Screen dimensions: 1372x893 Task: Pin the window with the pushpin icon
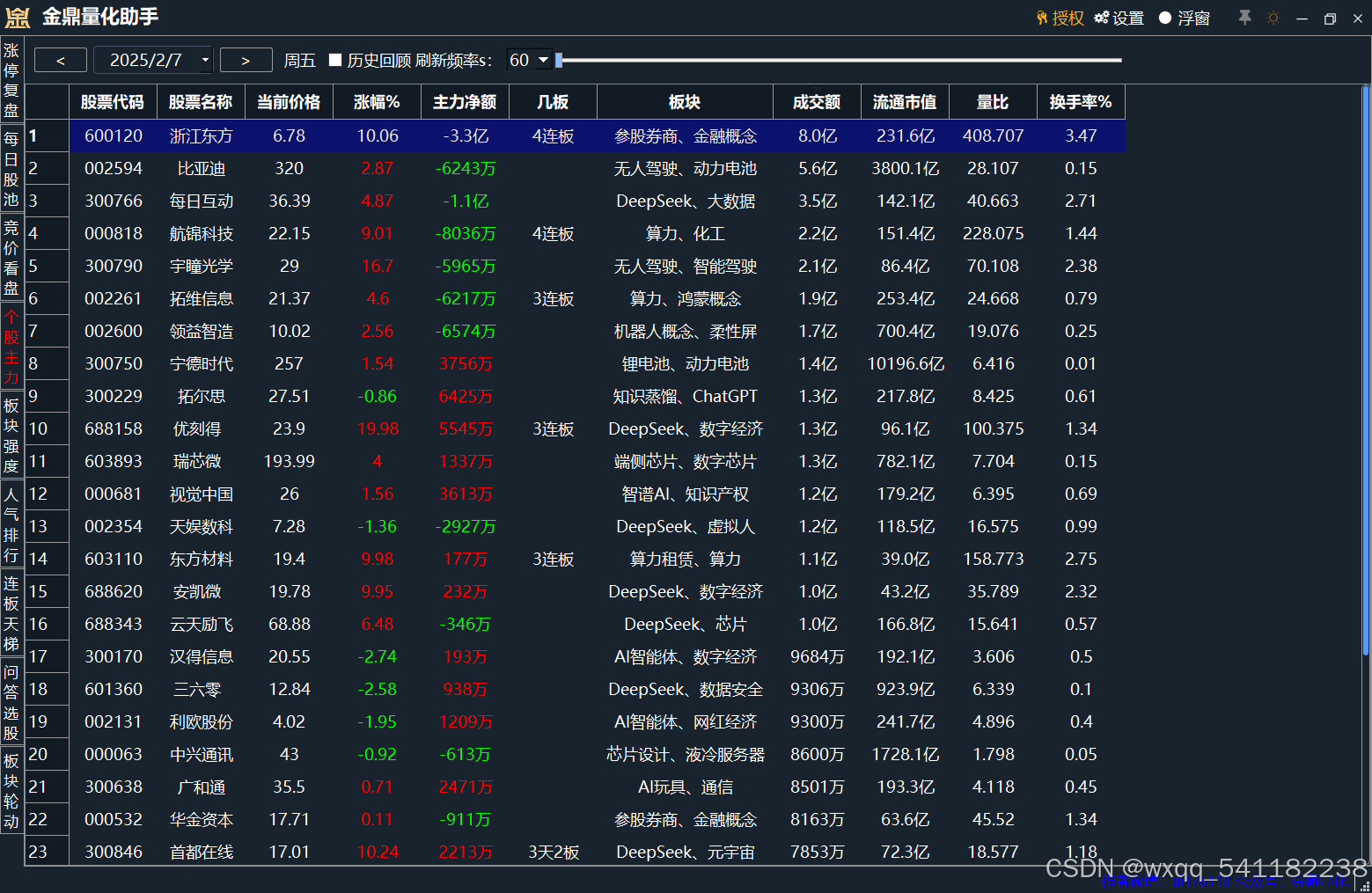point(1244,17)
